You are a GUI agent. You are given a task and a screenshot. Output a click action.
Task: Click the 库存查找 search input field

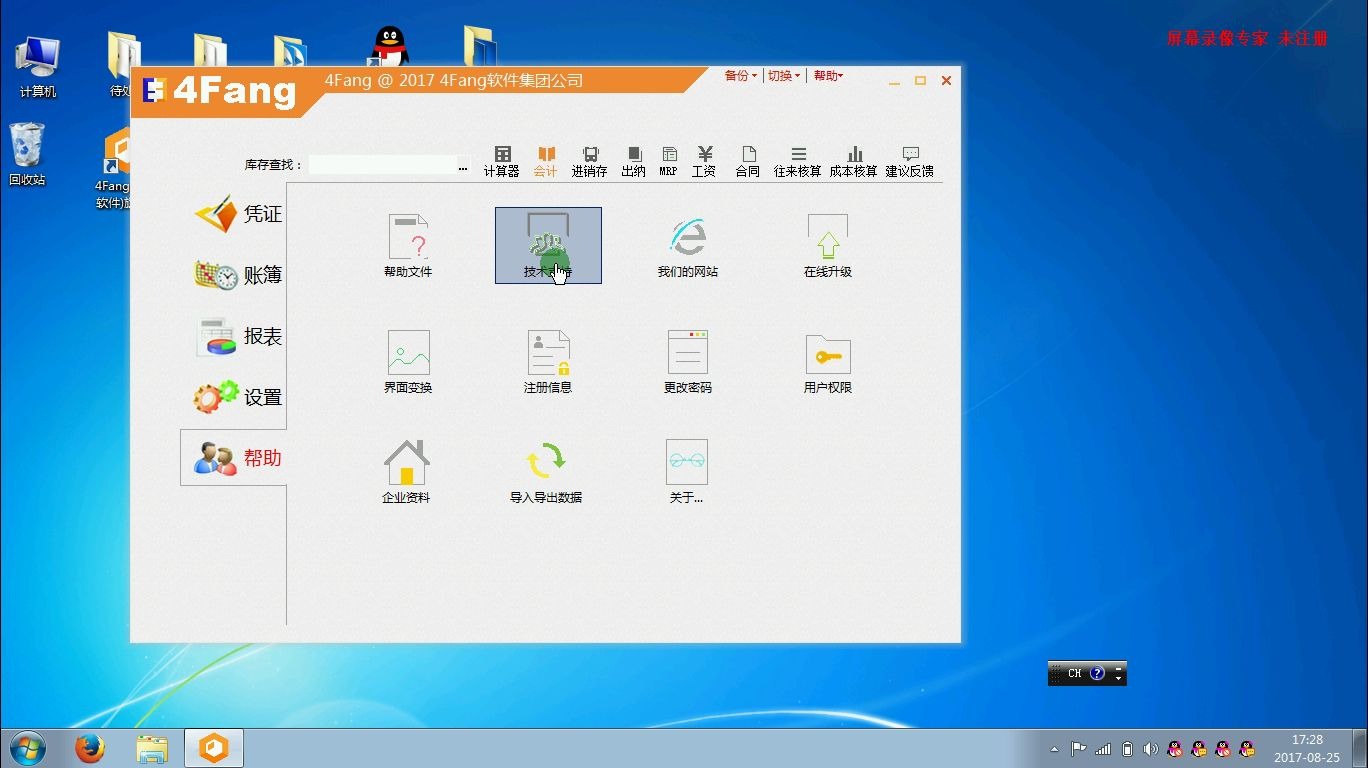point(383,165)
